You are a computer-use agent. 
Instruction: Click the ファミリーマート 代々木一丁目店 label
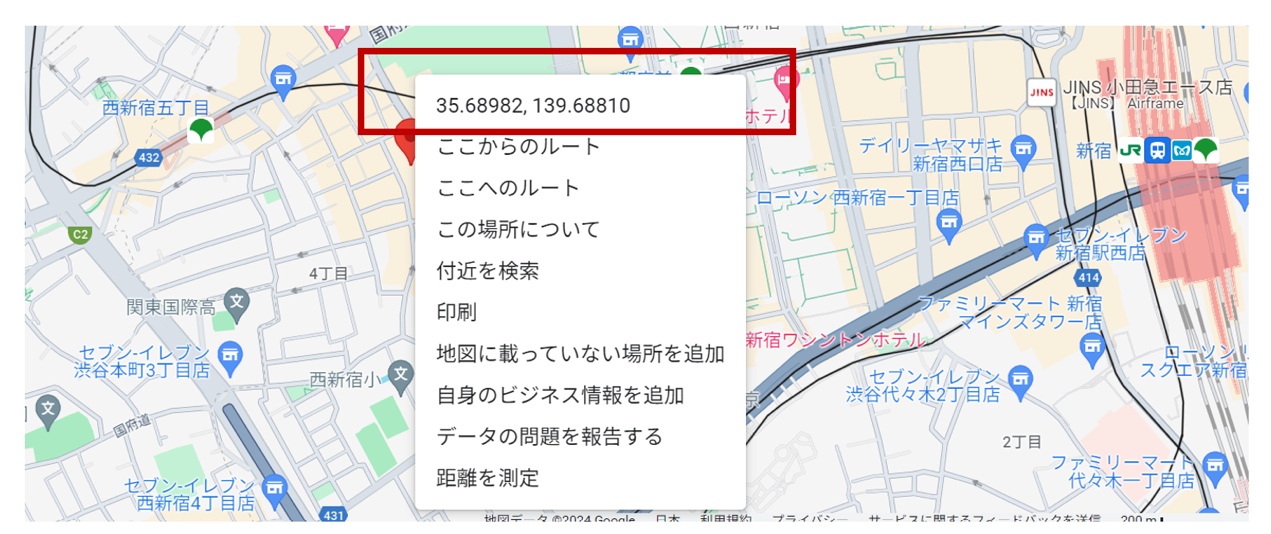coord(1123,471)
